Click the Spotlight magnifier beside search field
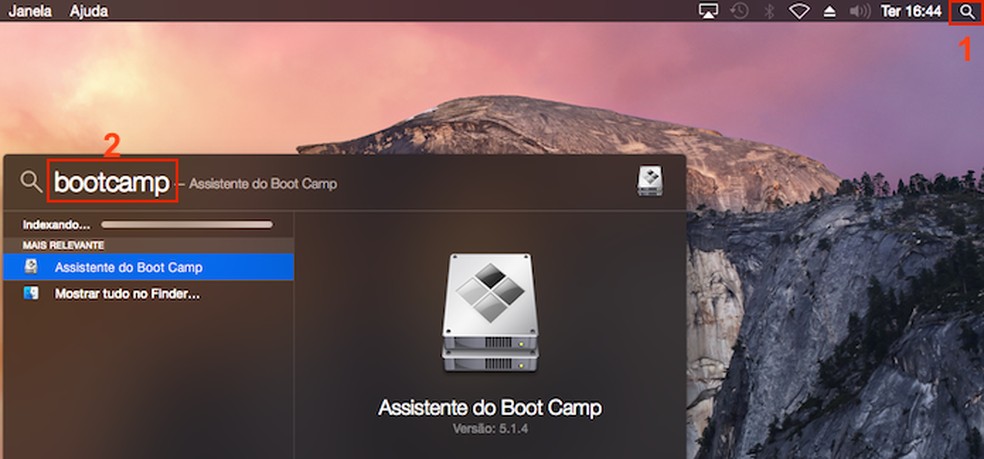 coord(31,182)
